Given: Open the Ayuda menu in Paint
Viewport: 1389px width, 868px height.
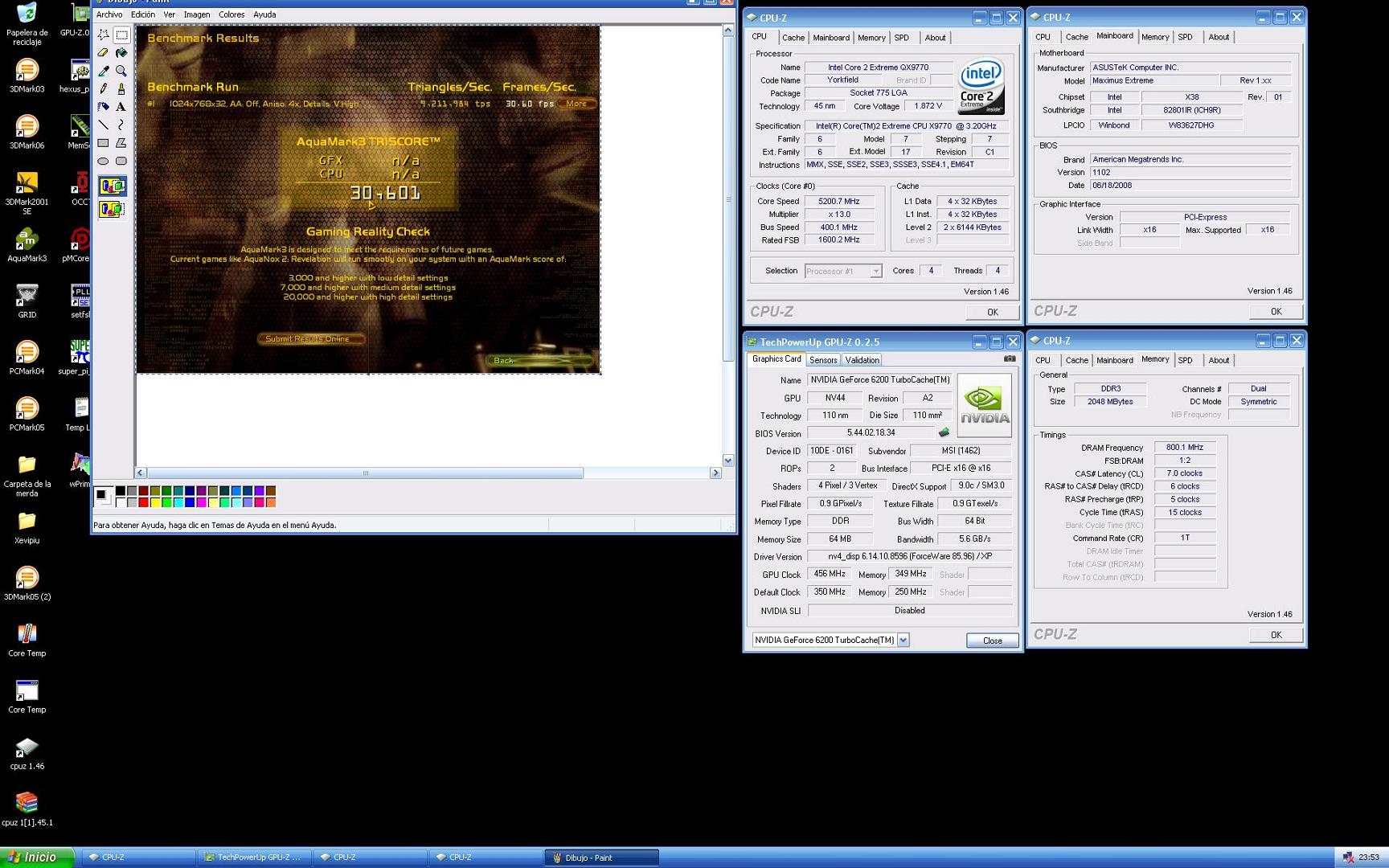Looking at the screenshot, I should (x=264, y=14).
